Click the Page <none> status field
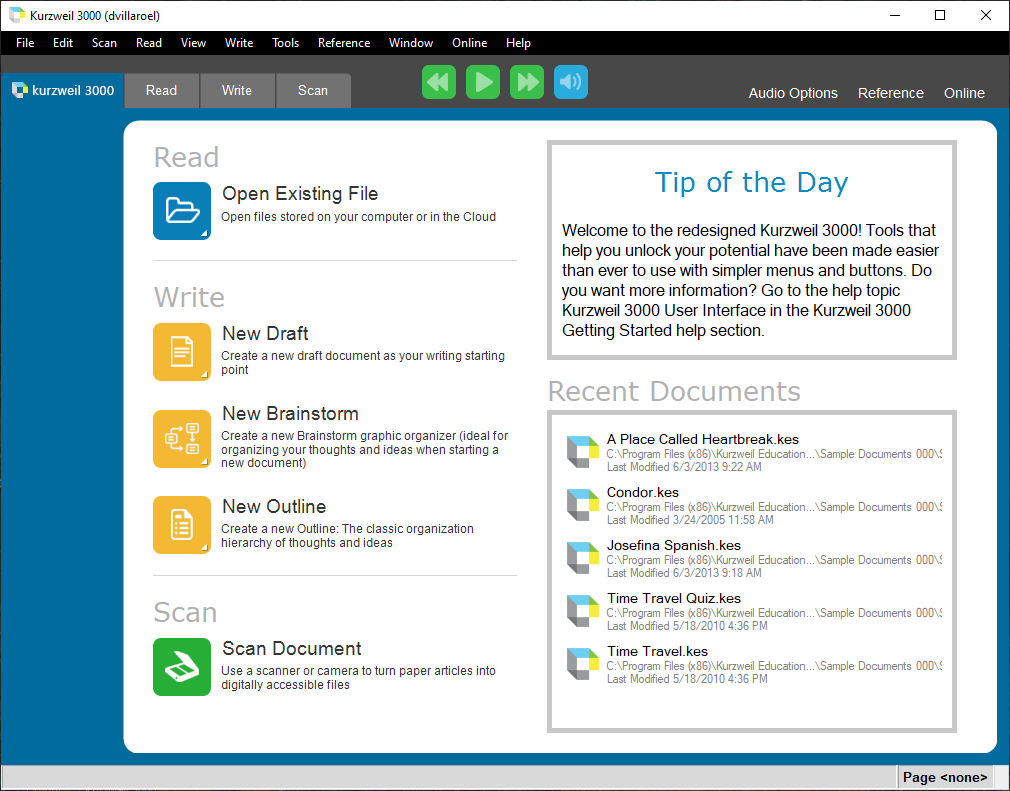1010x791 pixels. (x=945, y=777)
